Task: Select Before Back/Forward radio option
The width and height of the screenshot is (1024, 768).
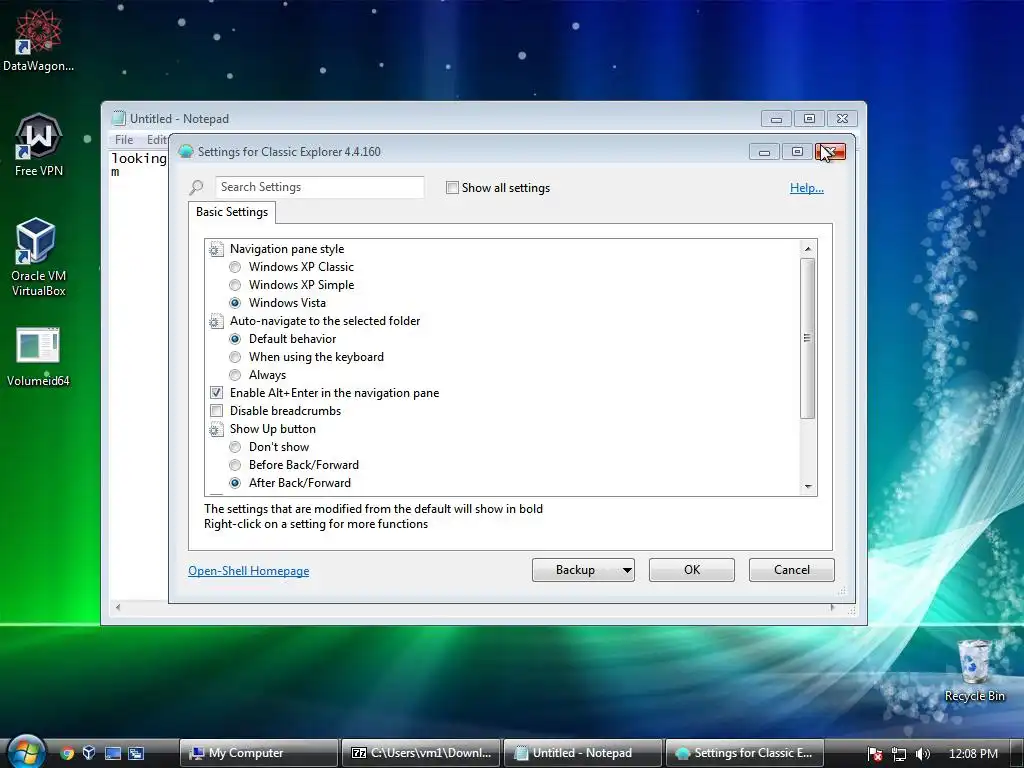Action: click(x=235, y=465)
